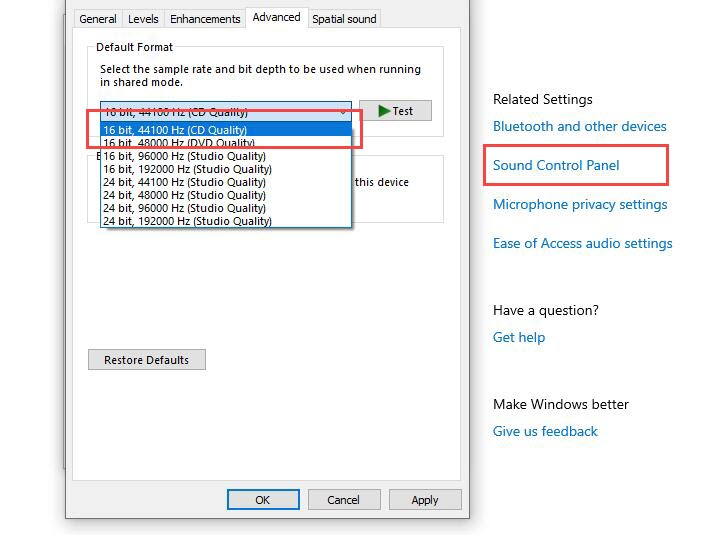The image size is (720, 535).
Task: Click the Apply button
Action: click(425, 500)
